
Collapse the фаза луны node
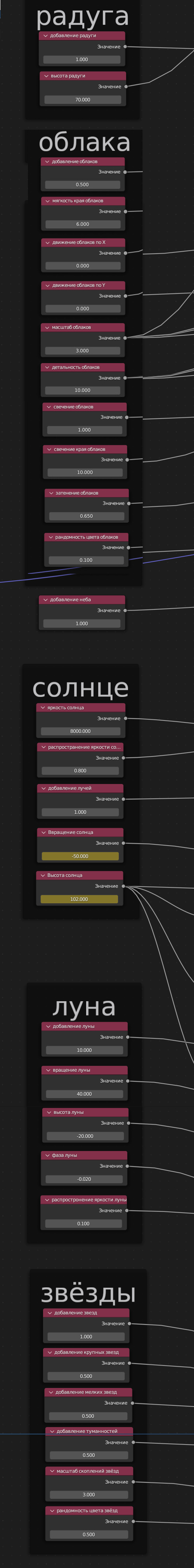[47, 1155]
